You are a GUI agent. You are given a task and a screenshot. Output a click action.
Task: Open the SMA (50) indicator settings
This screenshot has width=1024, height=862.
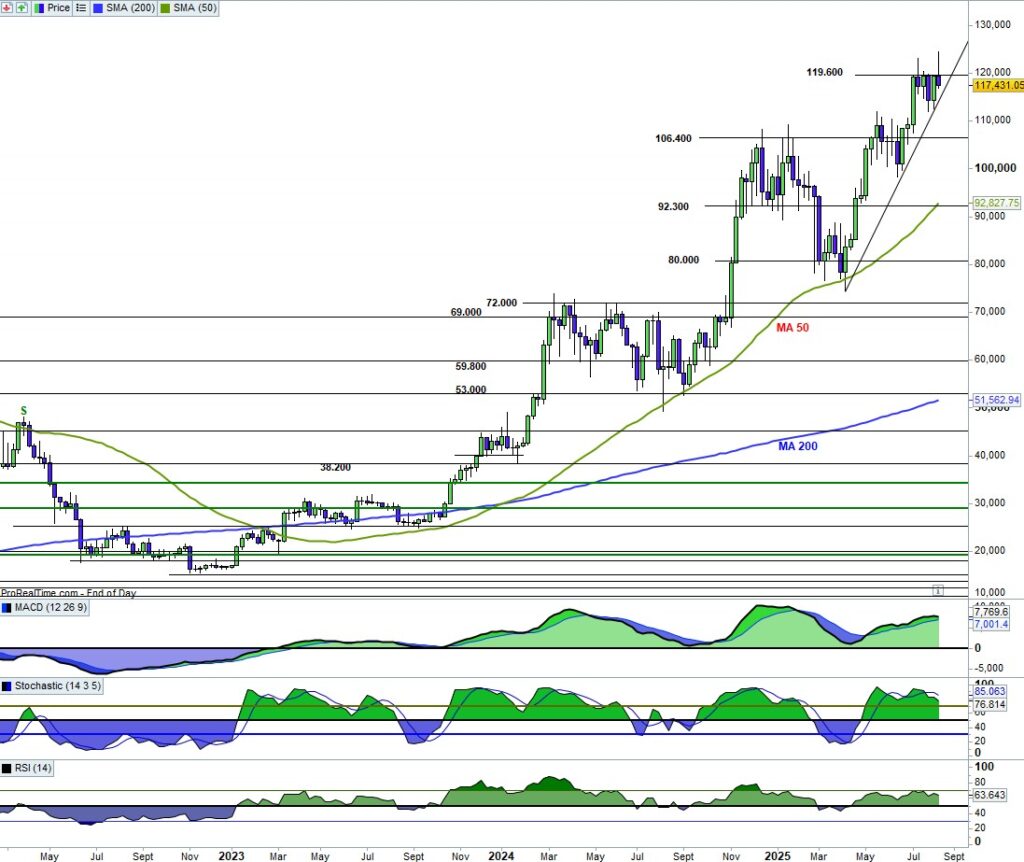coord(195,8)
